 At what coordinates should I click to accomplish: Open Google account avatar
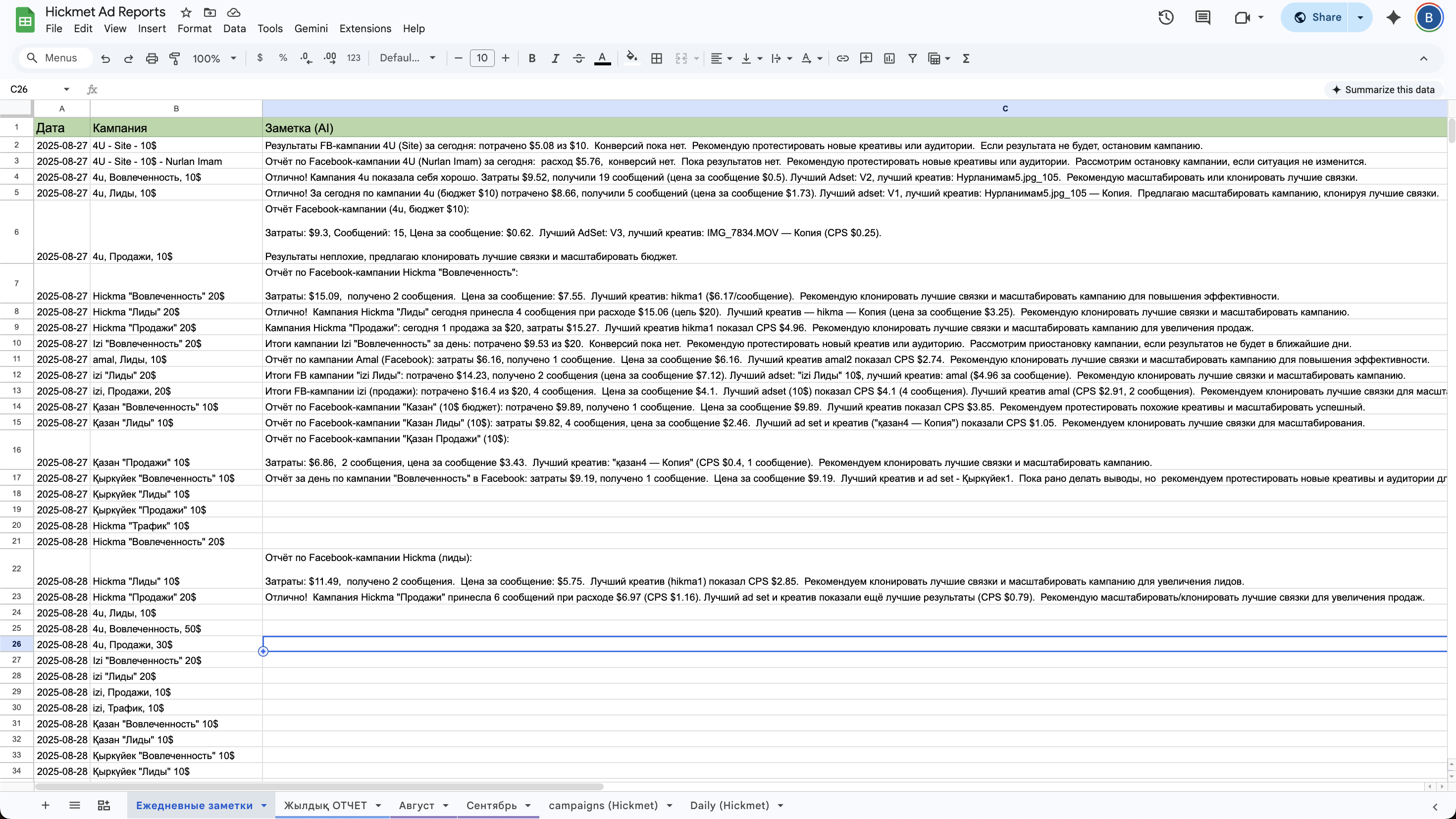point(1428,17)
